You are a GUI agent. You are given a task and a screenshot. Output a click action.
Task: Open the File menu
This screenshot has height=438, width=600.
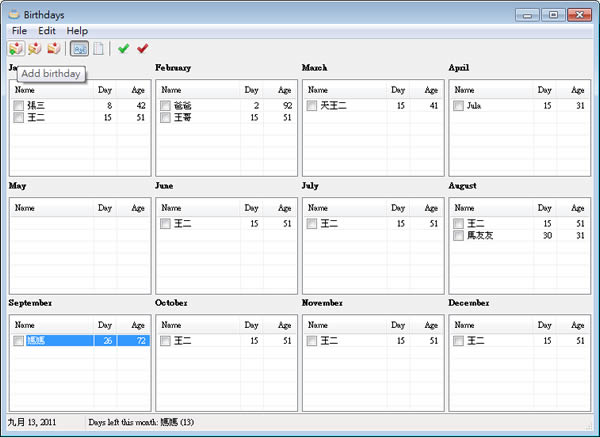point(19,31)
